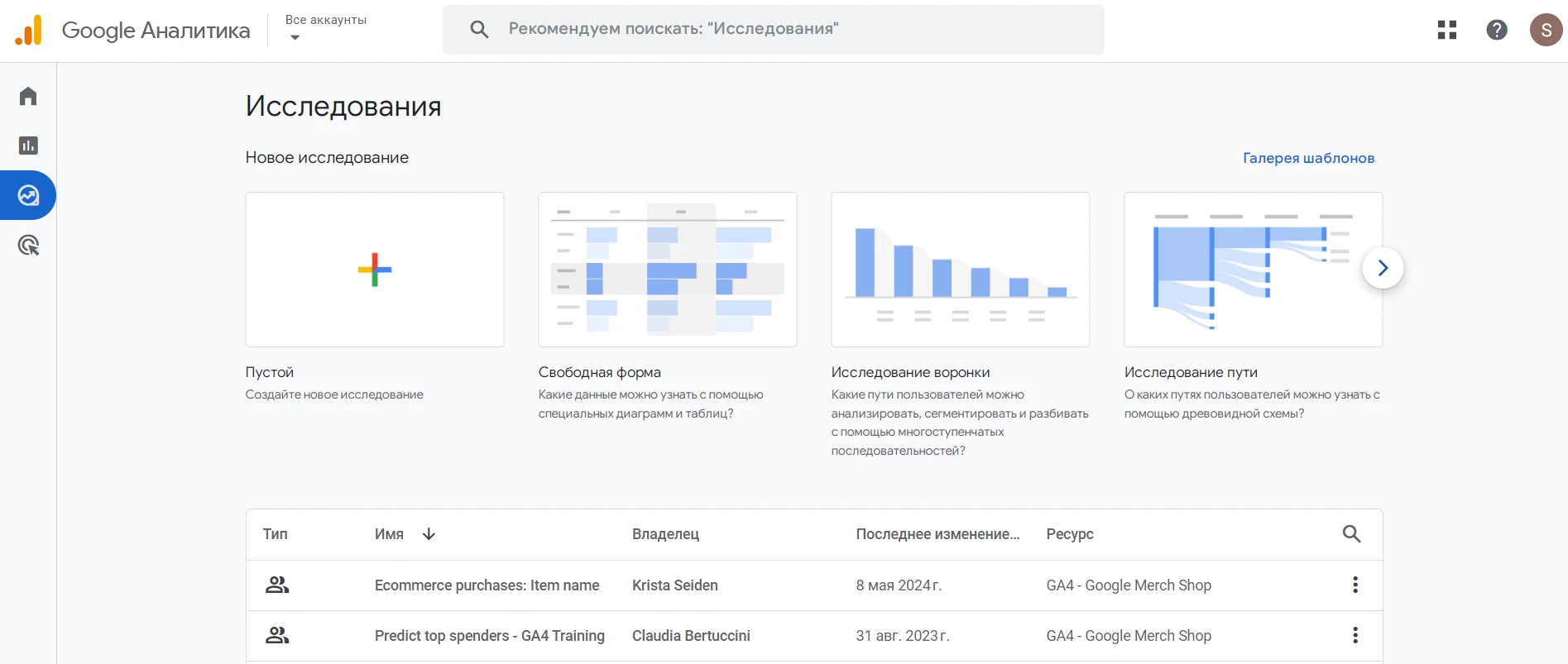The image size is (1568, 664).
Task: Show next templates with the right chevron
Action: [x=1383, y=268]
